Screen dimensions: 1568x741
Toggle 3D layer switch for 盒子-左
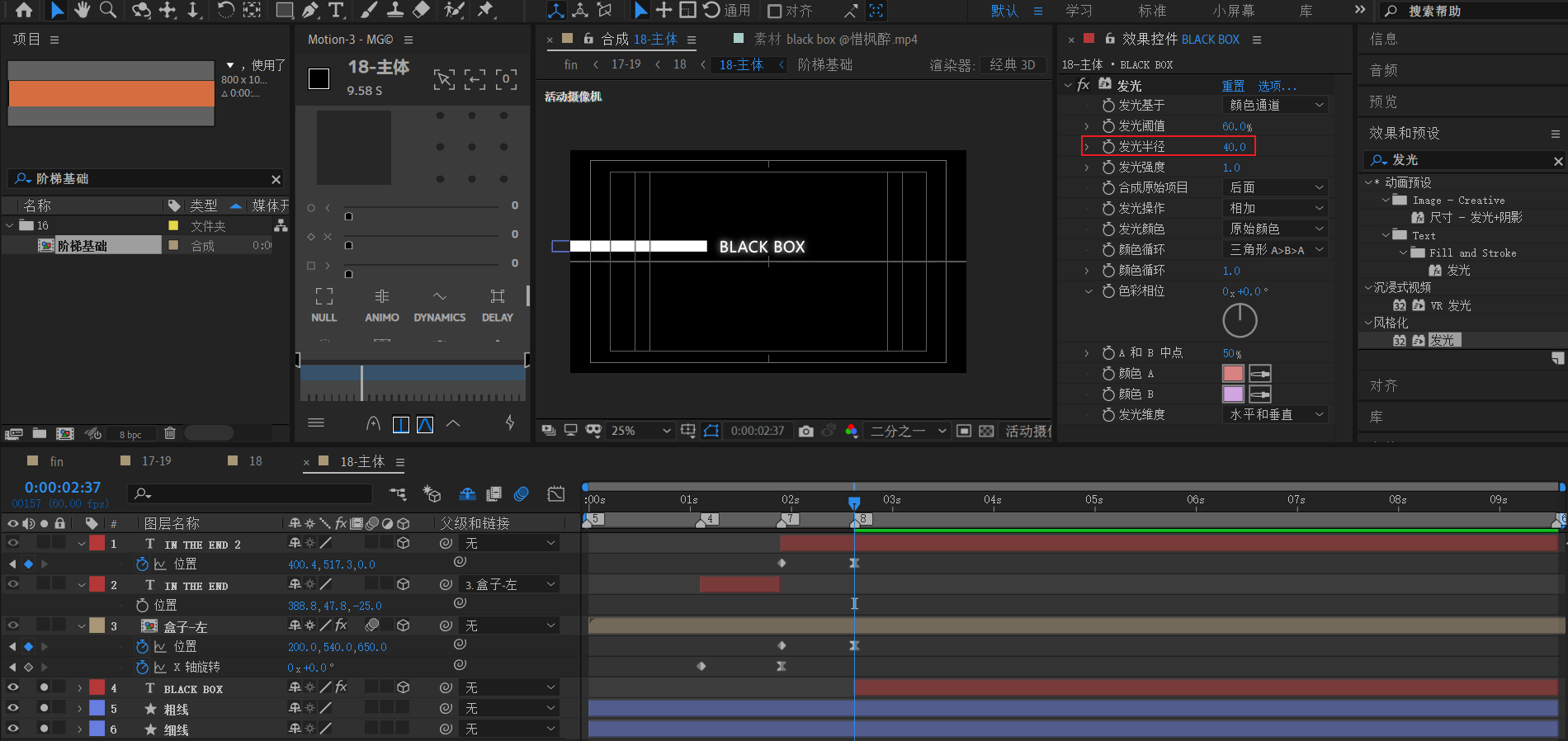click(x=404, y=625)
